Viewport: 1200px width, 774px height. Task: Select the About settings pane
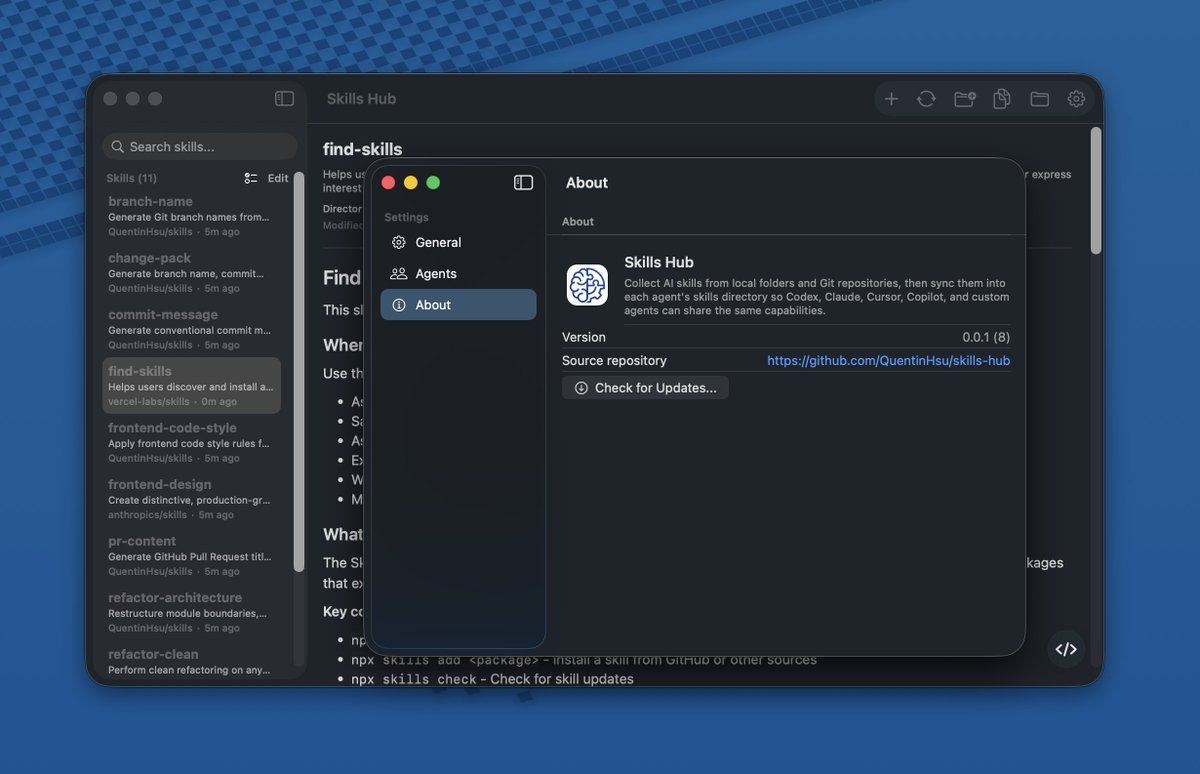pos(458,305)
